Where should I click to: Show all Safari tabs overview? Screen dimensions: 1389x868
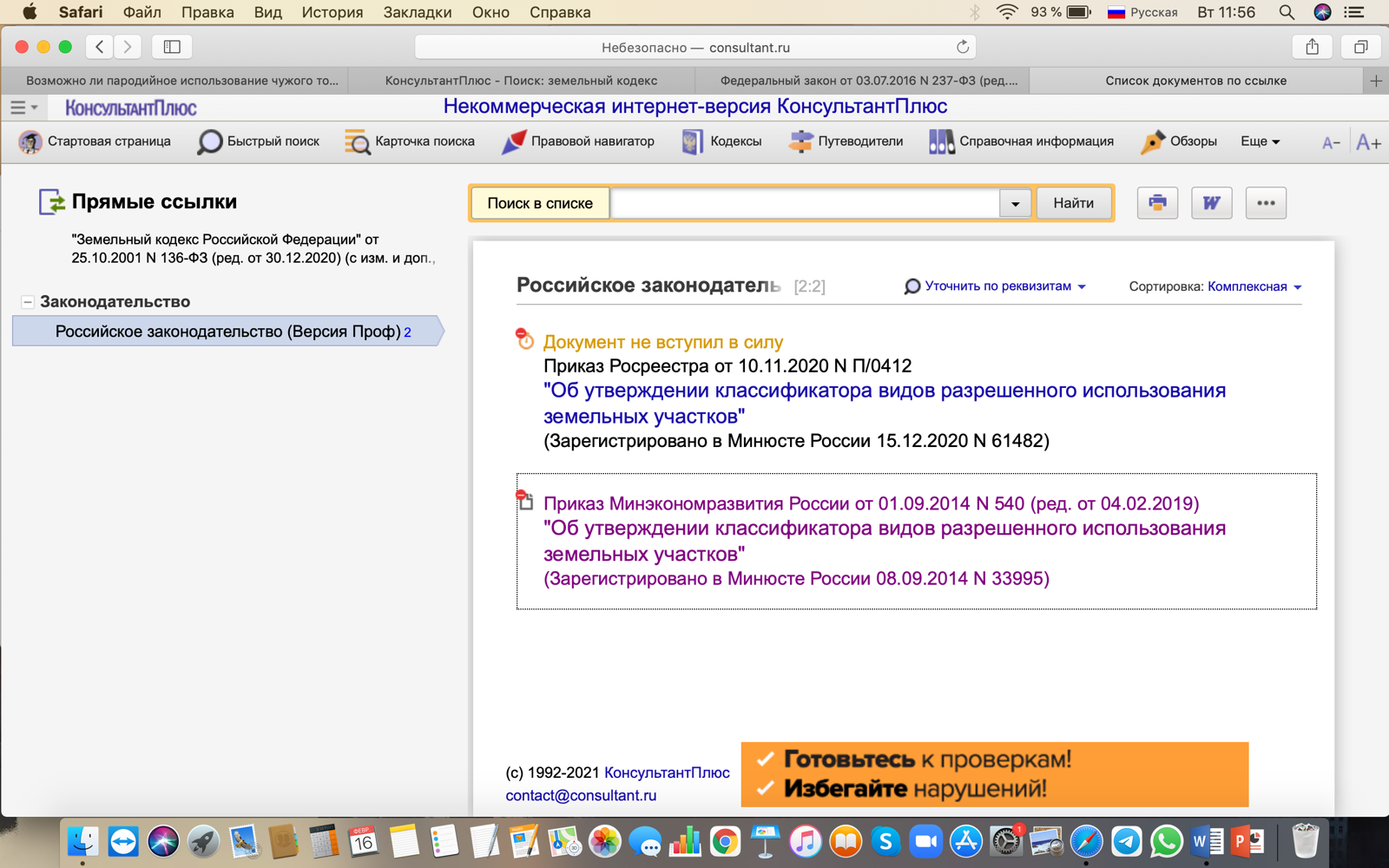[1360, 47]
